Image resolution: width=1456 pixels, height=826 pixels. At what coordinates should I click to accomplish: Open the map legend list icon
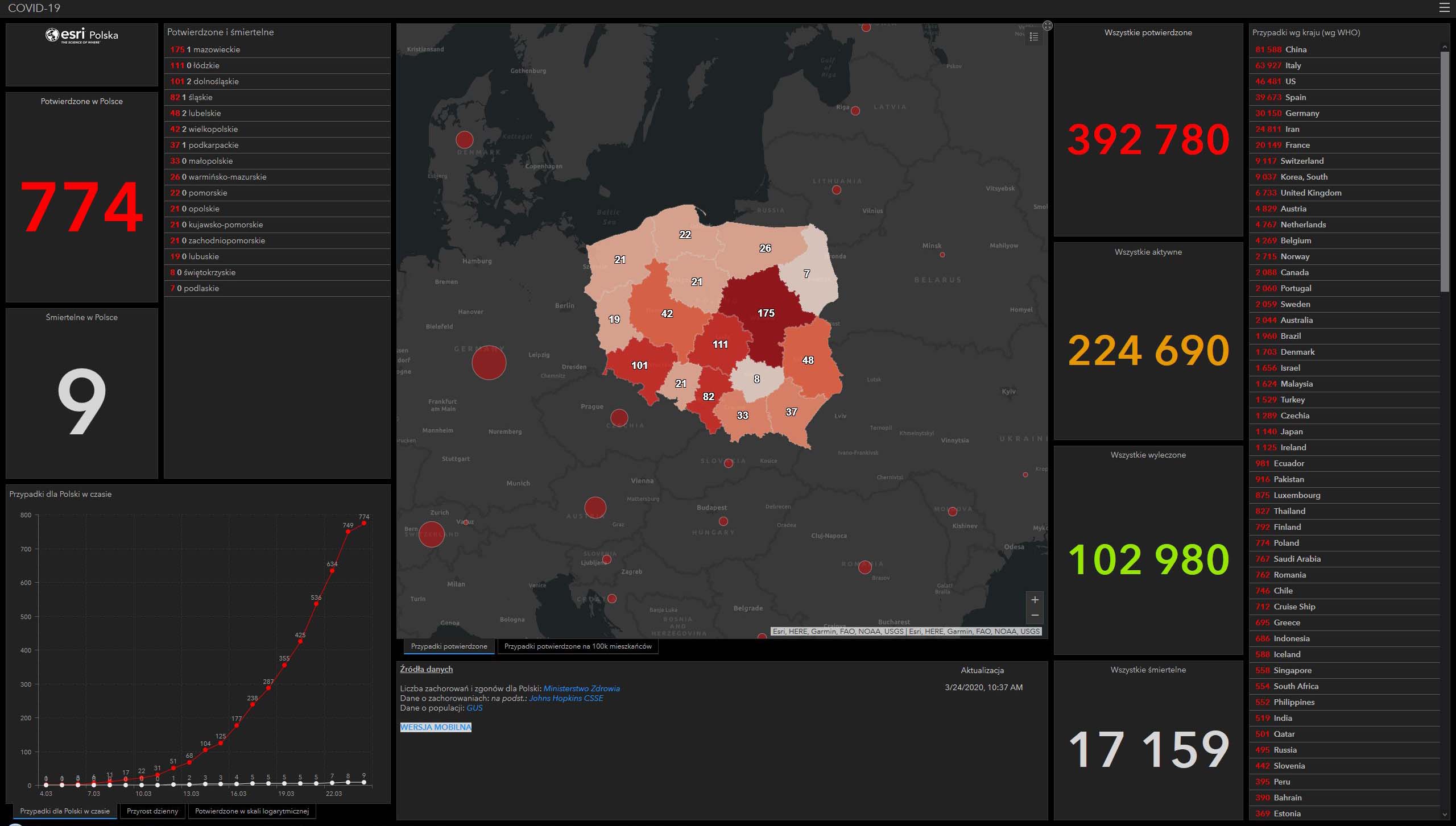(1034, 36)
